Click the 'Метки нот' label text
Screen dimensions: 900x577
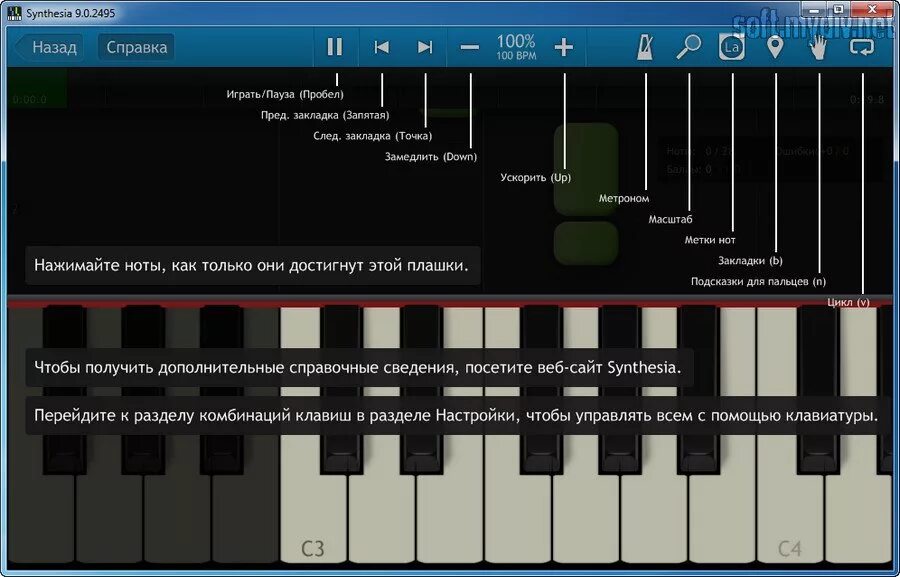(710, 240)
